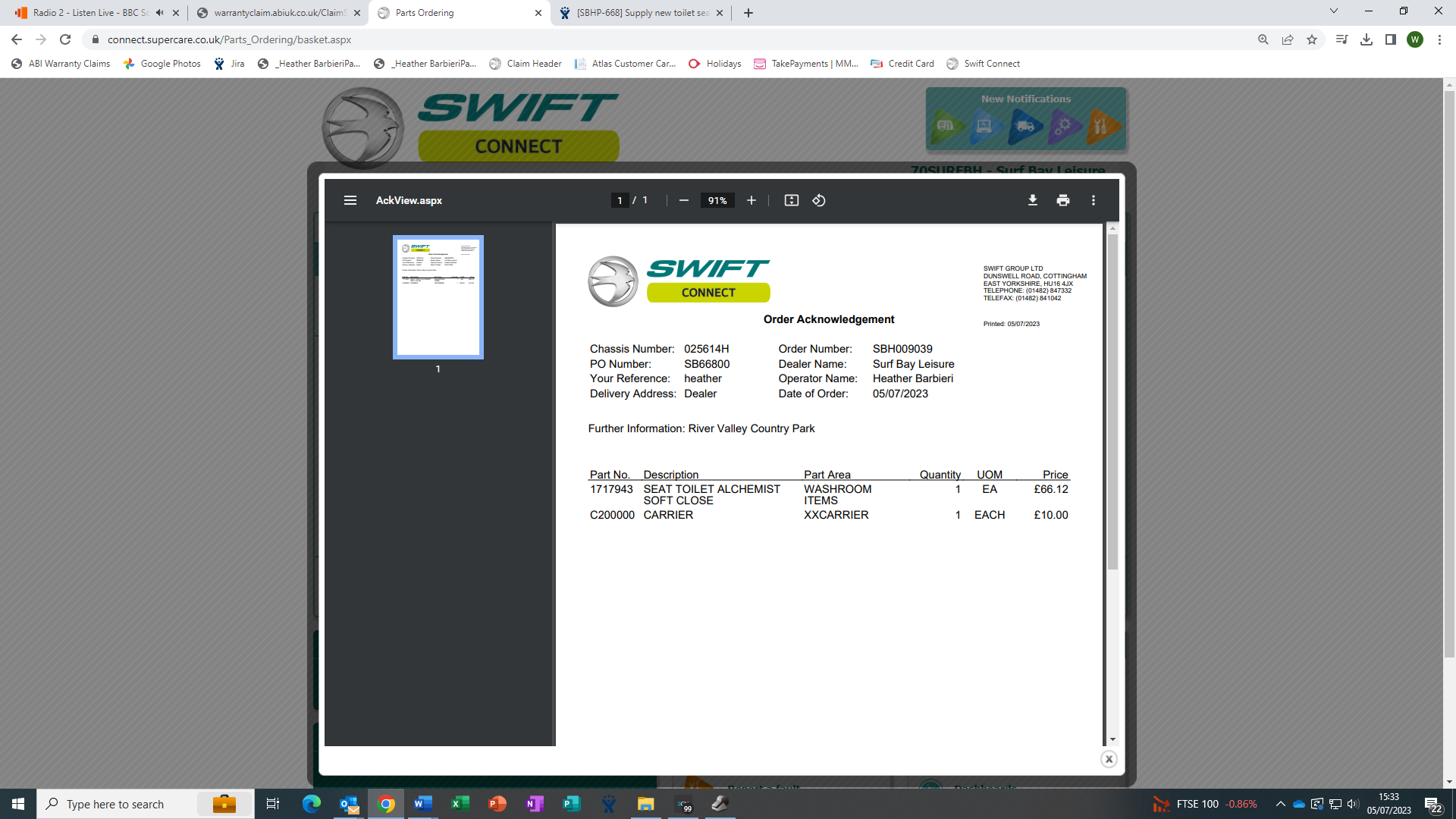Rotate the PDF document counterclockwise
The image size is (1456, 819).
[x=819, y=200]
